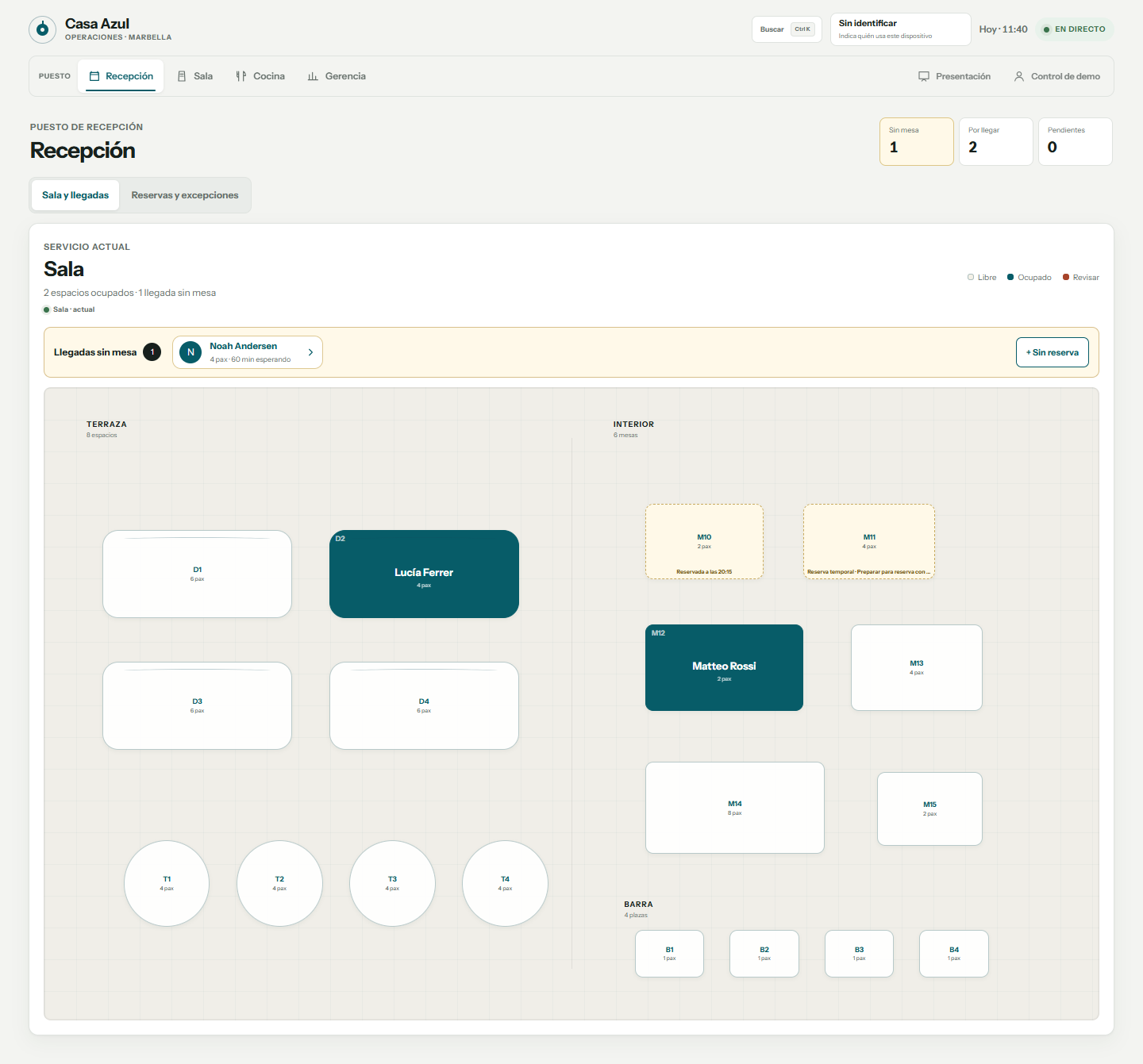The height and width of the screenshot is (1064, 1143).
Task: Select terrace table D1
Action: click(x=197, y=574)
